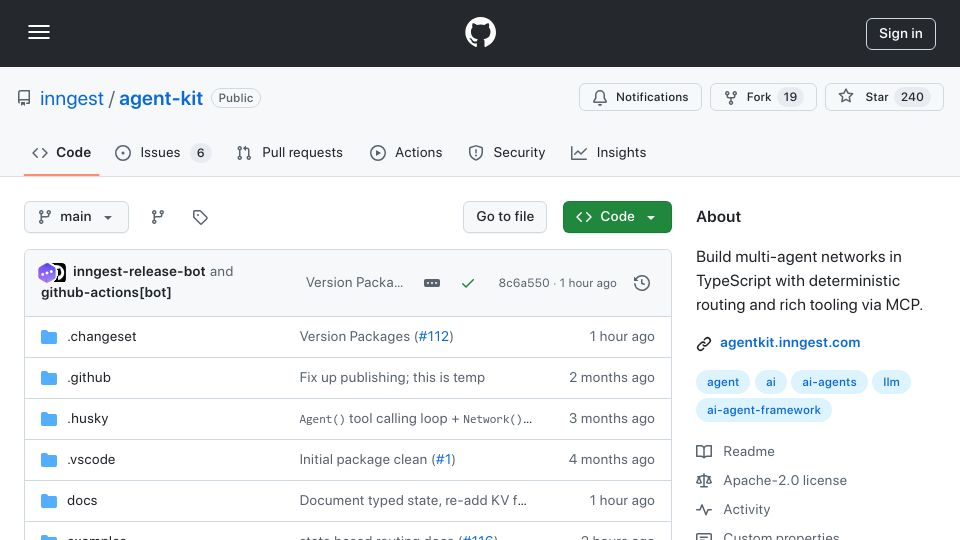Screen dimensions: 960x540
Task: Switch to the Code tab
Action: (x=61, y=152)
